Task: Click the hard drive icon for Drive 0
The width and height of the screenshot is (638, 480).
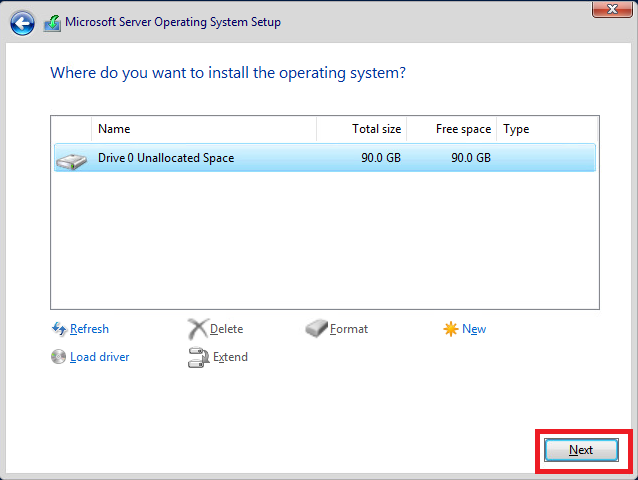Action: (x=72, y=159)
